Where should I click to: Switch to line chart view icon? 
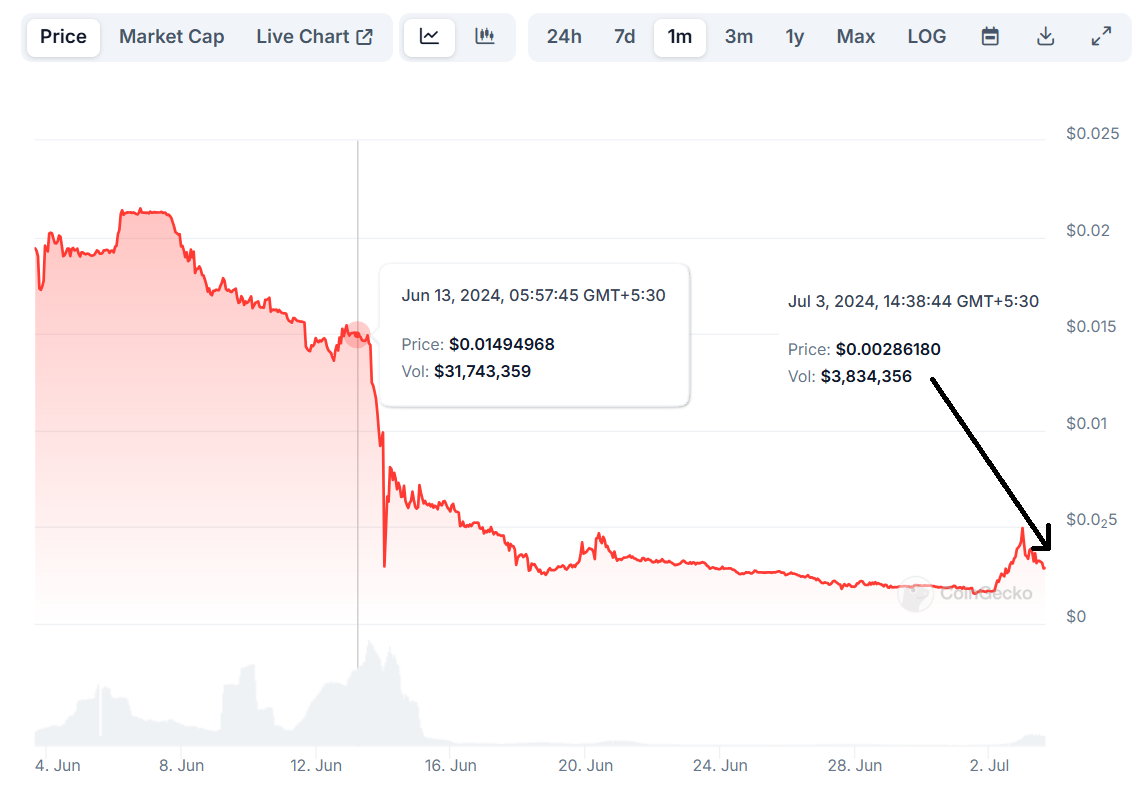click(x=429, y=37)
